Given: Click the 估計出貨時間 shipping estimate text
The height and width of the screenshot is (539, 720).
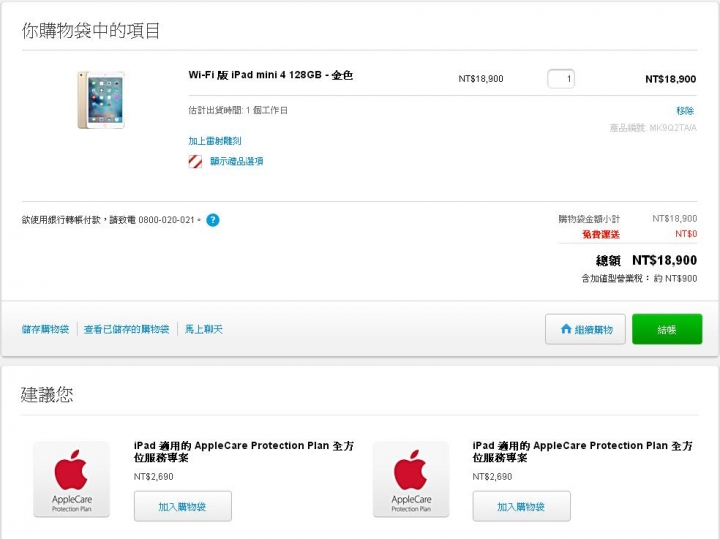Looking at the screenshot, I should (x=238, y=110).
